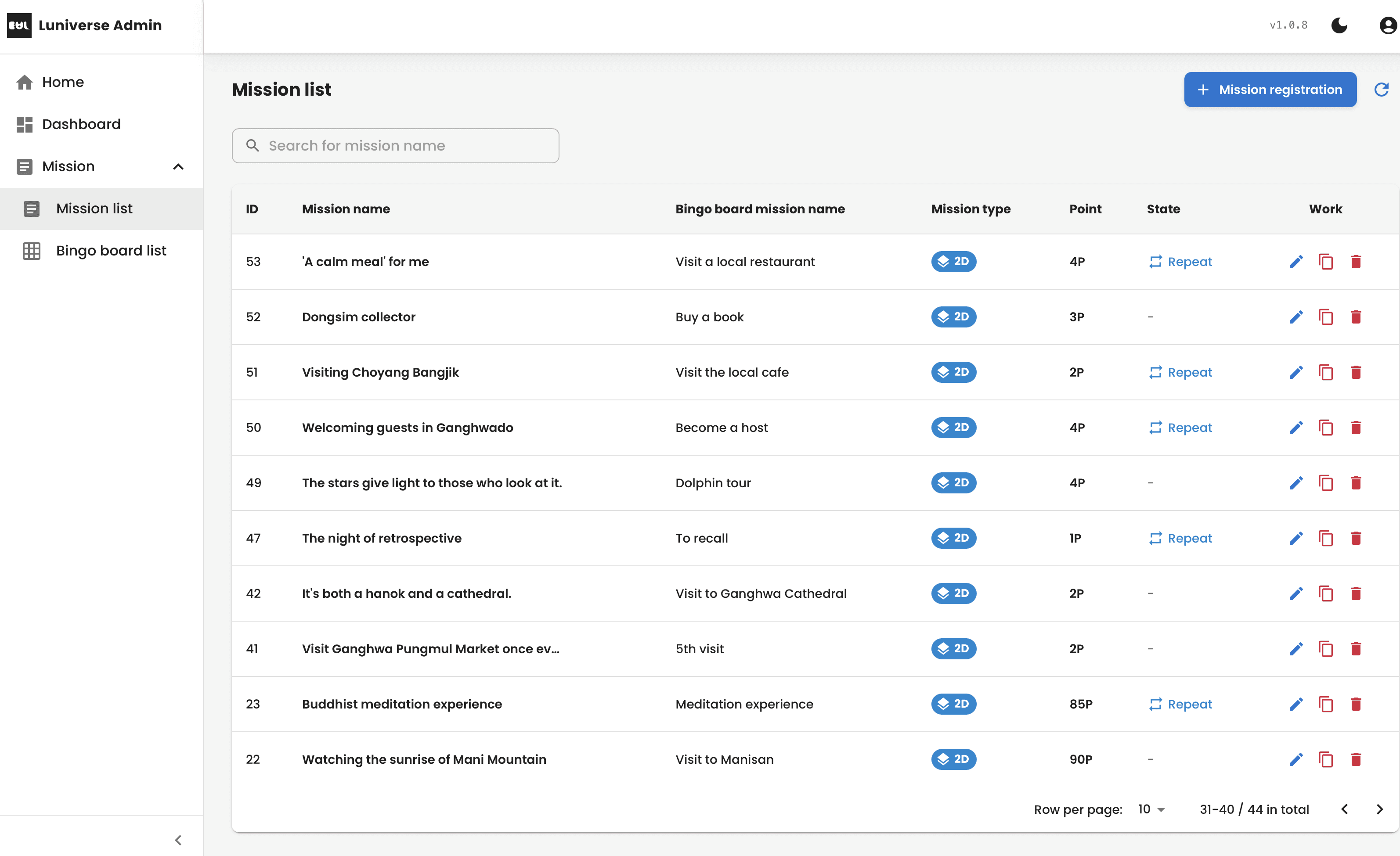Click refresh icon beside Mission registration

coord(1381,90)
